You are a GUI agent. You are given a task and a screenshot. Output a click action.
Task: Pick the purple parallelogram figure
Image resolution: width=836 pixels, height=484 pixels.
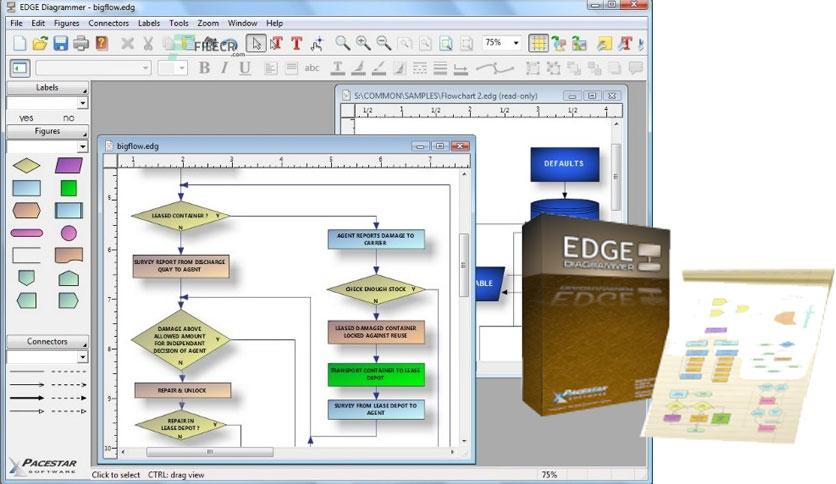[x=69, y=165]
